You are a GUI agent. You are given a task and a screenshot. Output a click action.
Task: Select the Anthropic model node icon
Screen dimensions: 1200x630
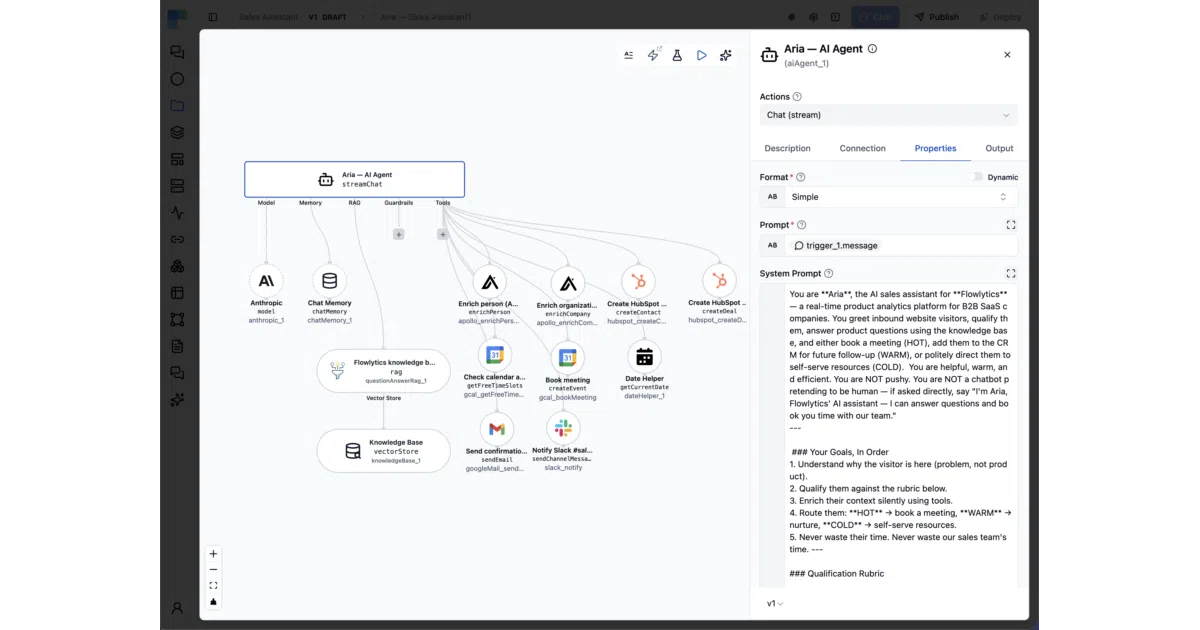point(266,281)
